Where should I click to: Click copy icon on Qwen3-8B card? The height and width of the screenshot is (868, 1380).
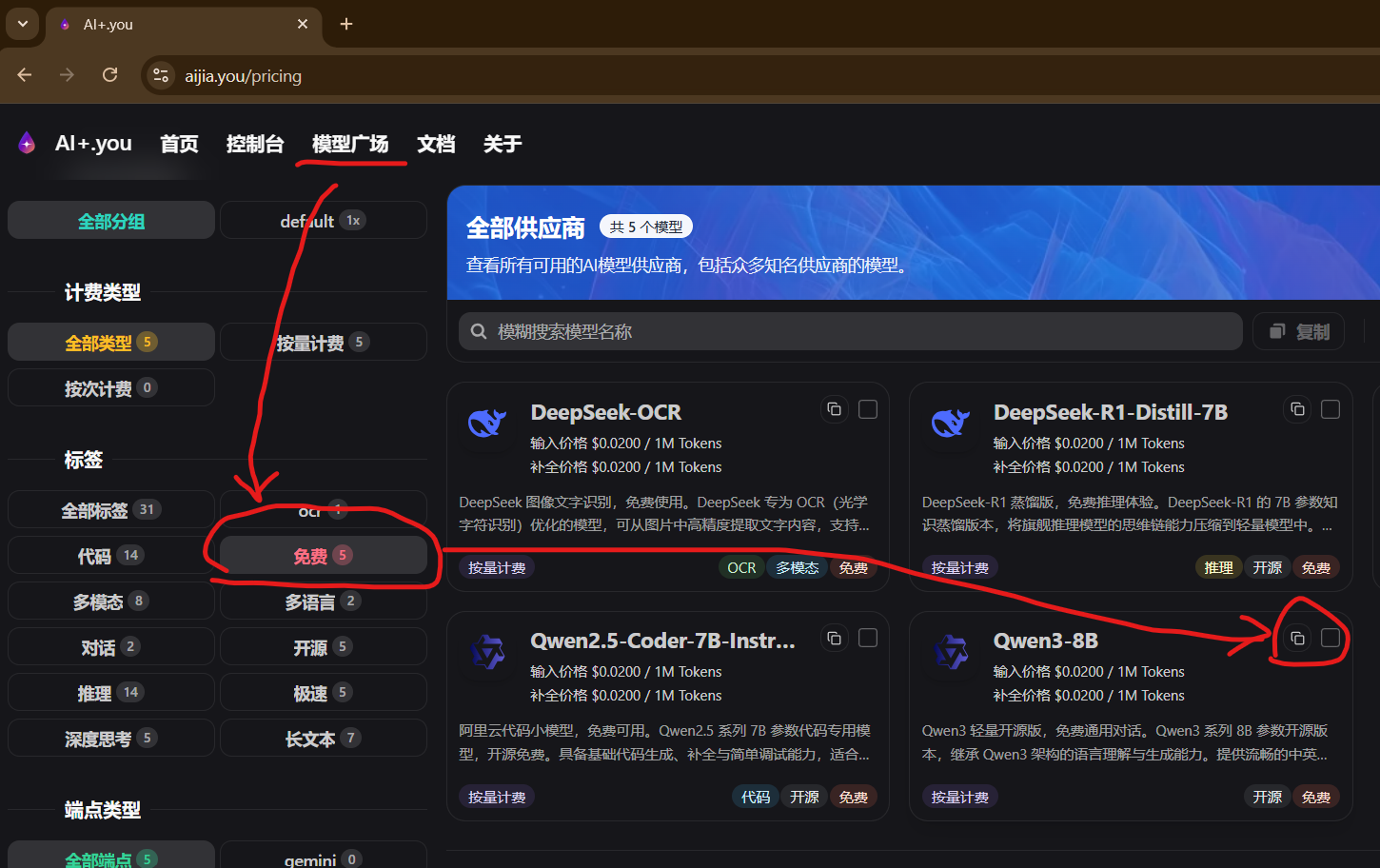tap(1297, 638)
